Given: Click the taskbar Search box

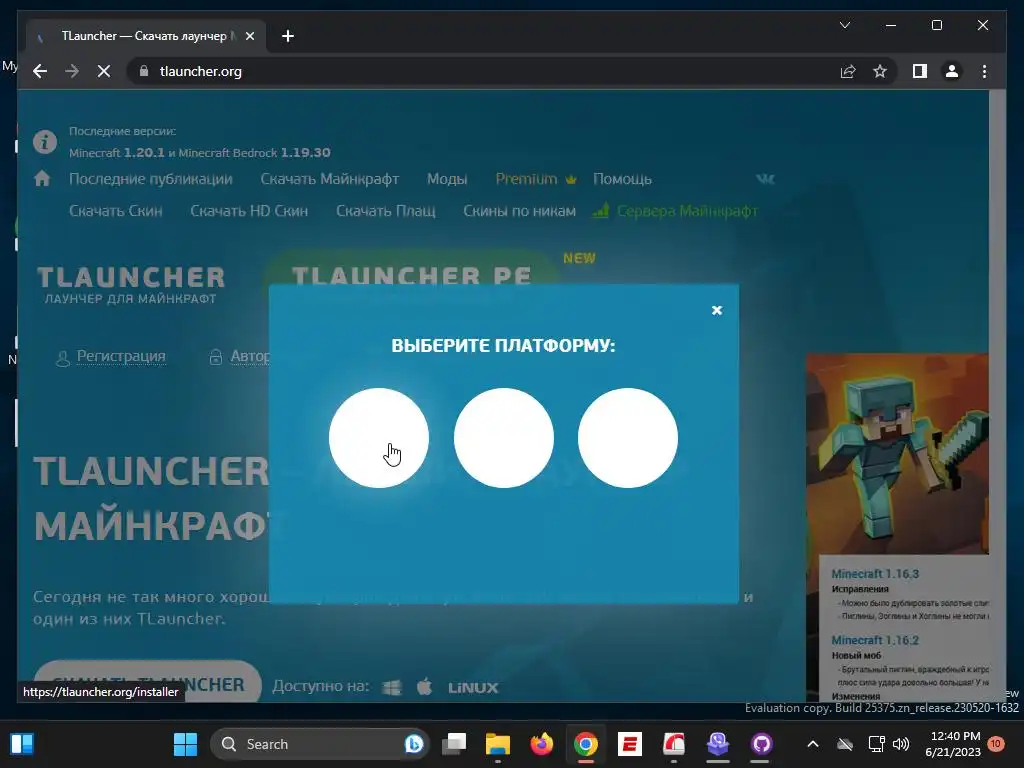Looking at the screenshot, I should point(319,744).
